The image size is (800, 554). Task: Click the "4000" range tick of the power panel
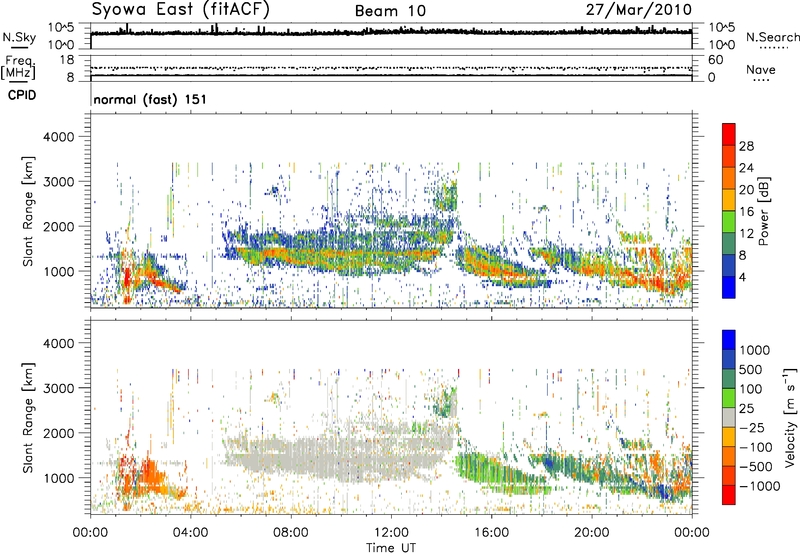(x=58, y=137)
